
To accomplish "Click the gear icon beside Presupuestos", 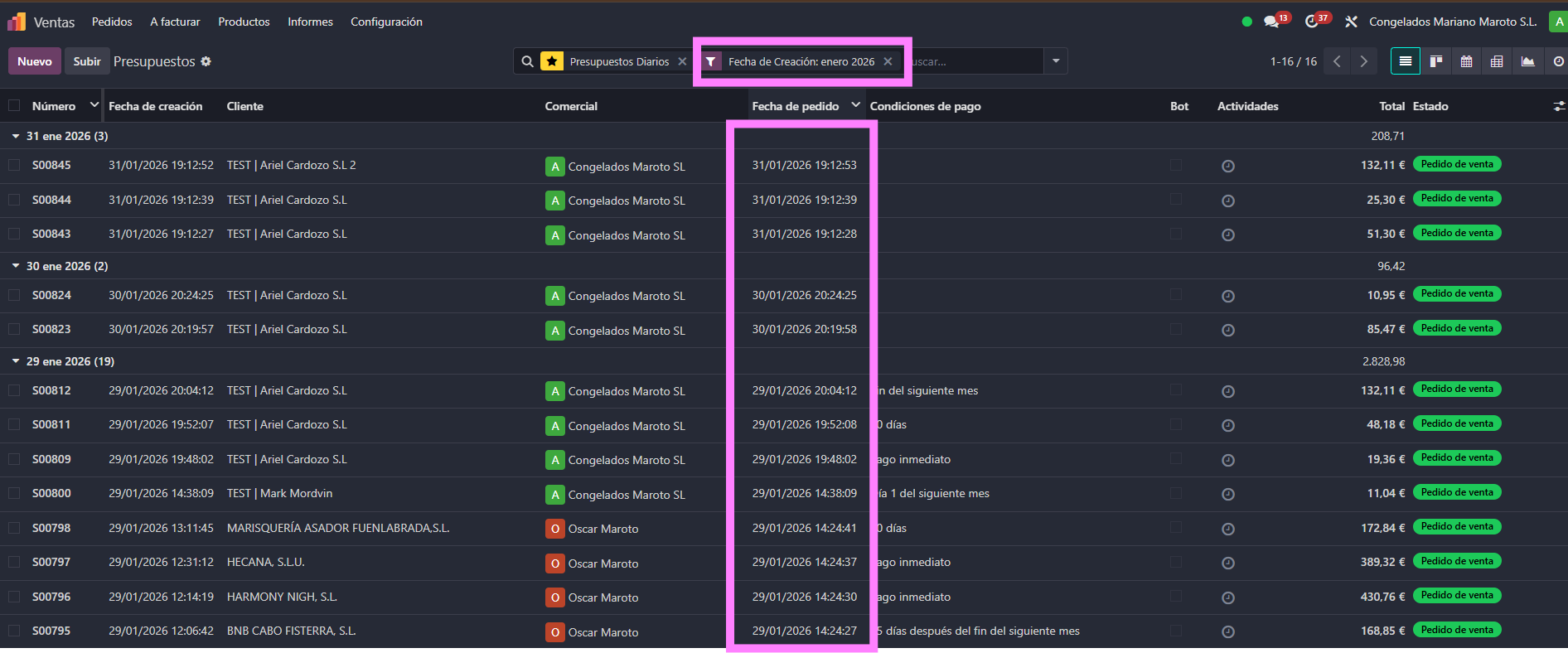I will (206, 61).
